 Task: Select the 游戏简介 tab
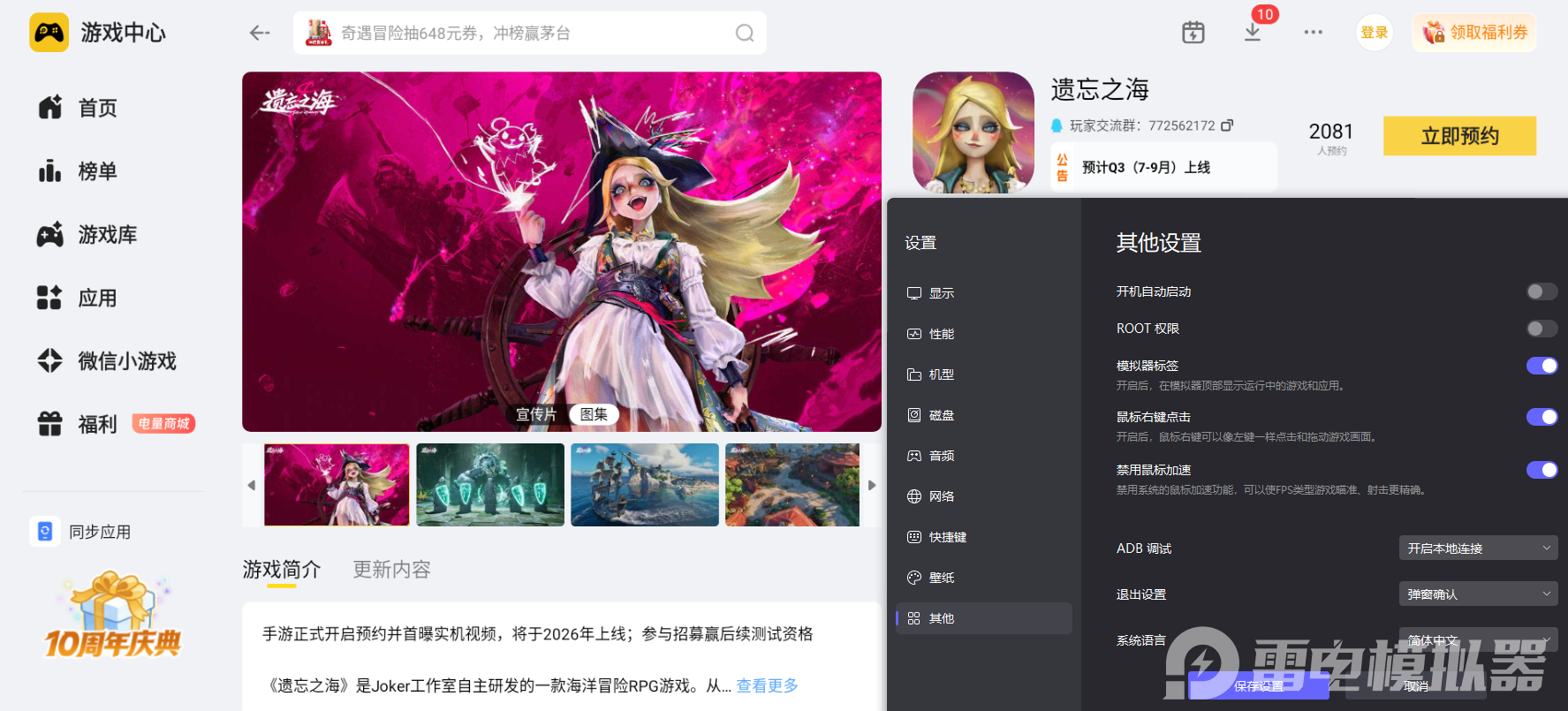tap(282, 570)
